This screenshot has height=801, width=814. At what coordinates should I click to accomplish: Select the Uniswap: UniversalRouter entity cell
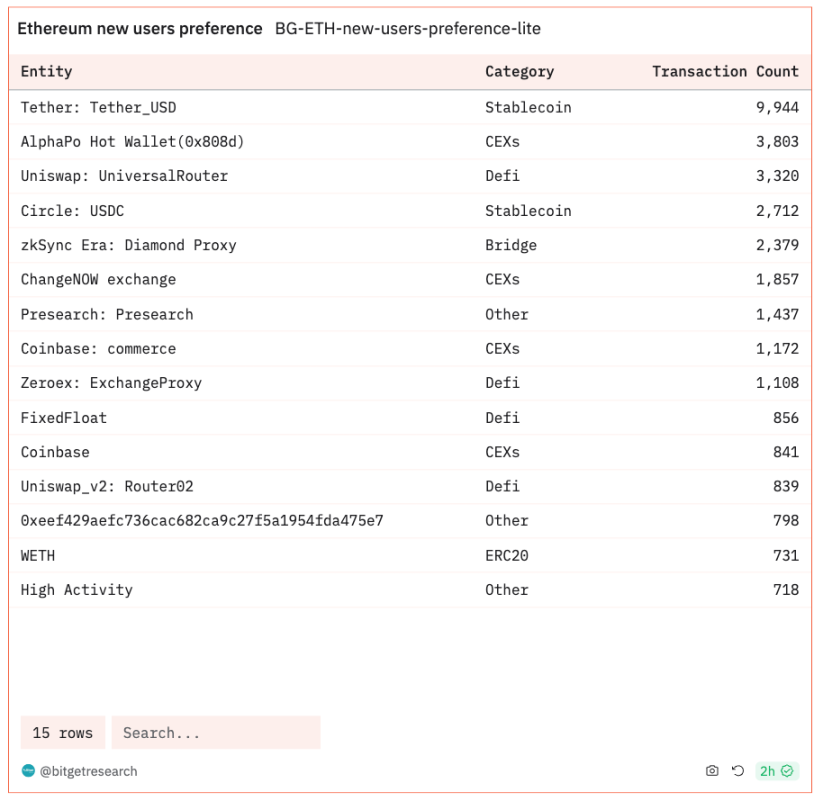coord(124,176)
